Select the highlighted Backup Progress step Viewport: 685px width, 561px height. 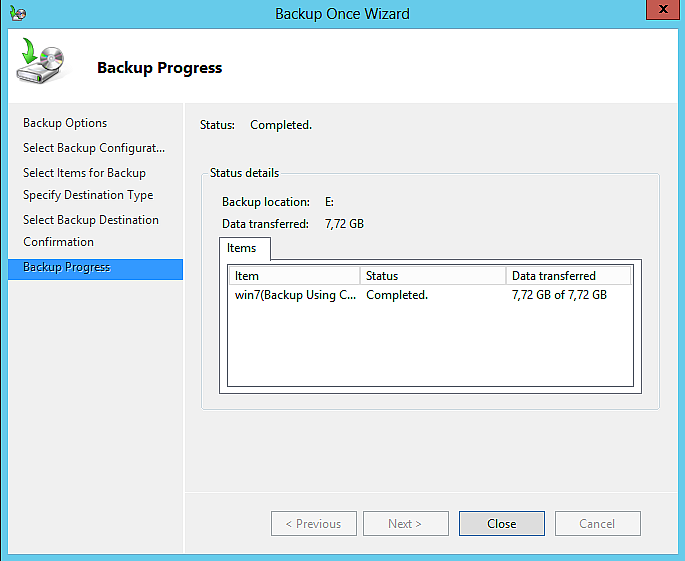click(x=95, y=268)
